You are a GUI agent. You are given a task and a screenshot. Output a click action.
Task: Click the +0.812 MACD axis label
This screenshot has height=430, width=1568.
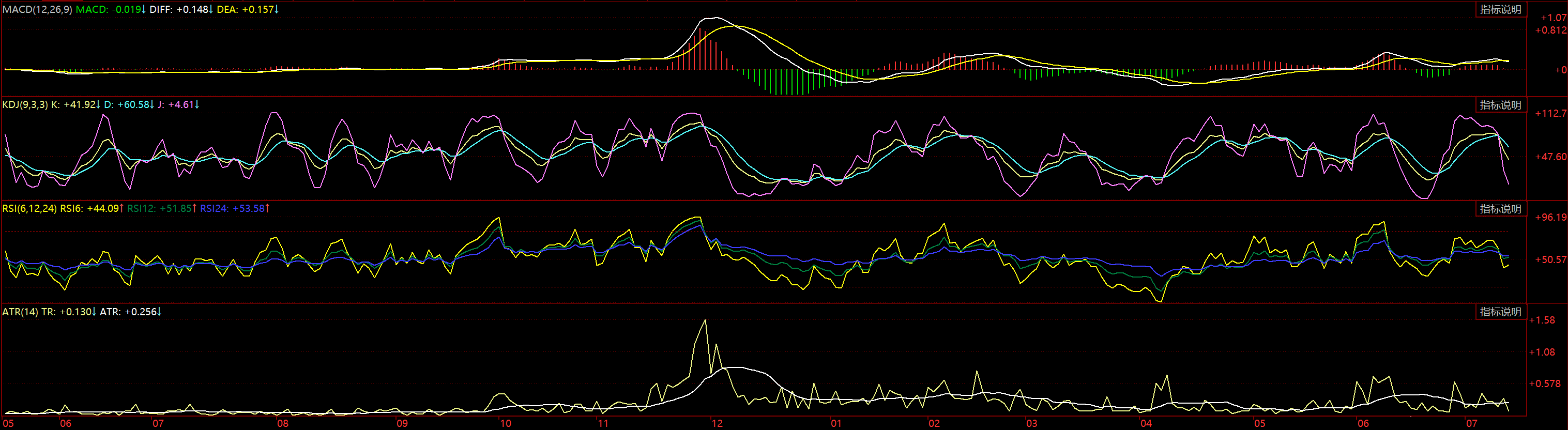1550,30
